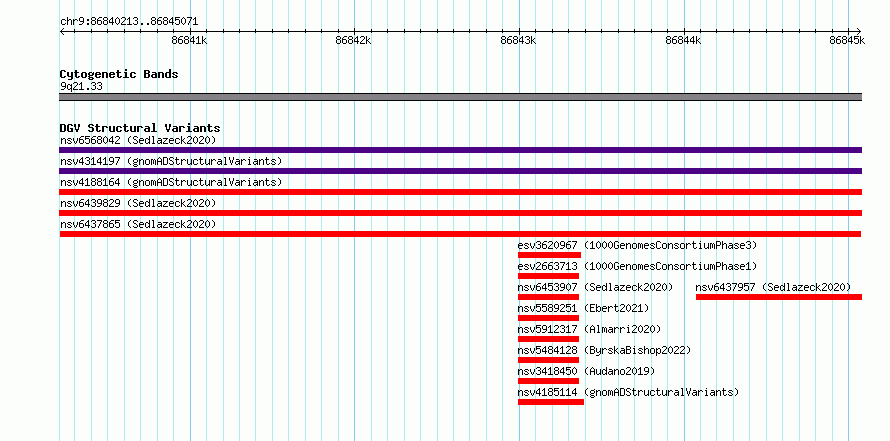
Task: Click the 86841k ruler mark
Action: click(x=190, y=40)
